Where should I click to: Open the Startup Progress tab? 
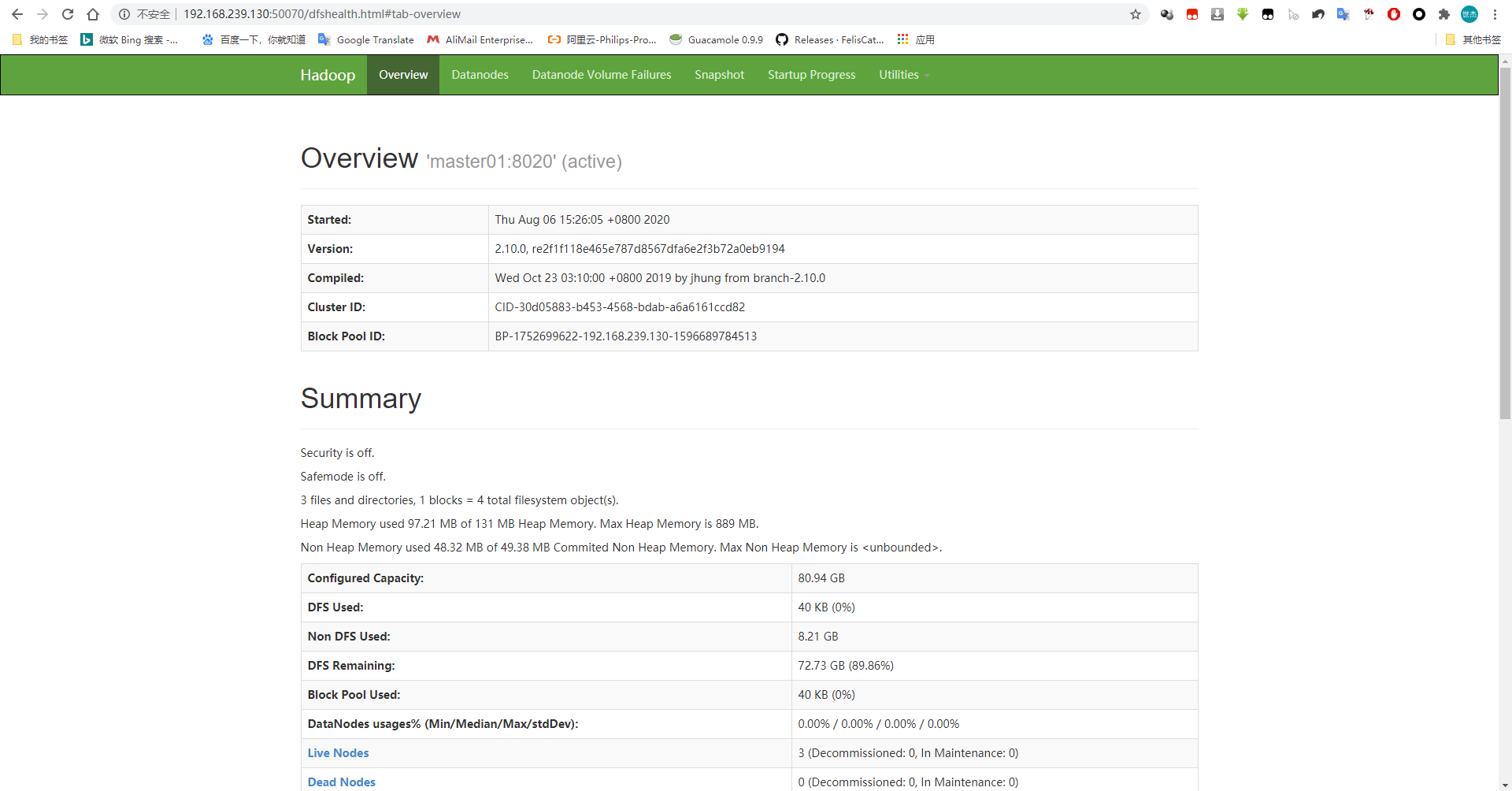[x=811, y=75]
